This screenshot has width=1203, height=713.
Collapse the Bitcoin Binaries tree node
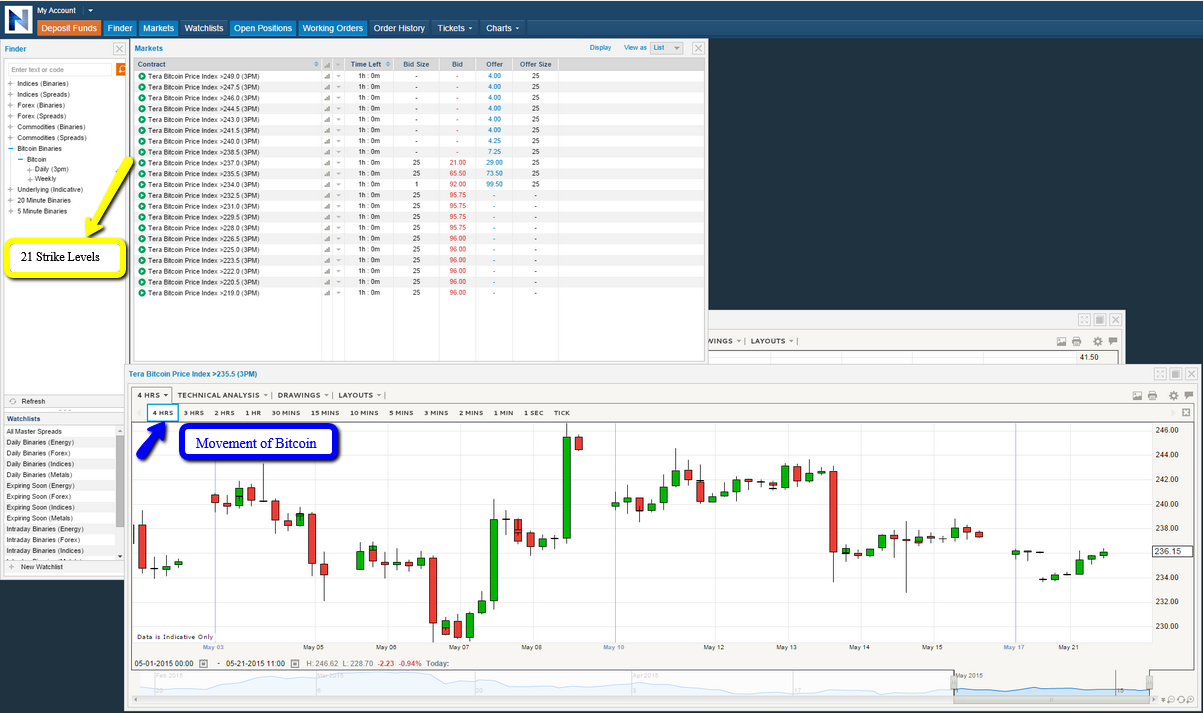[x=10, y=148]
